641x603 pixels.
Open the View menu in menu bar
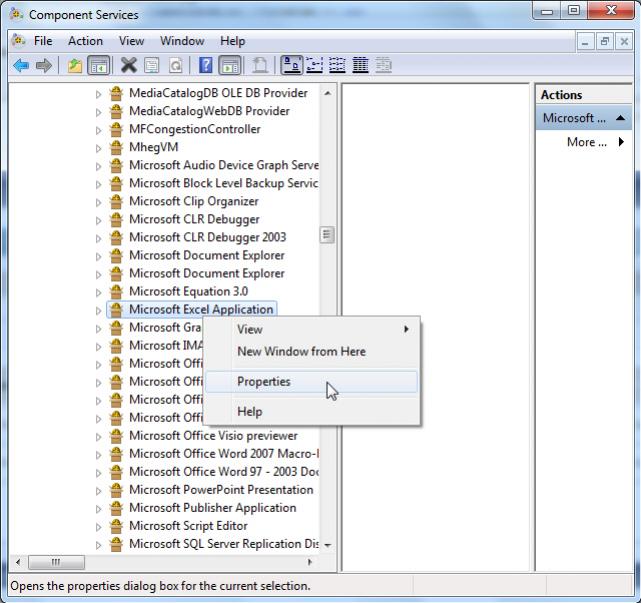(131, 41)
